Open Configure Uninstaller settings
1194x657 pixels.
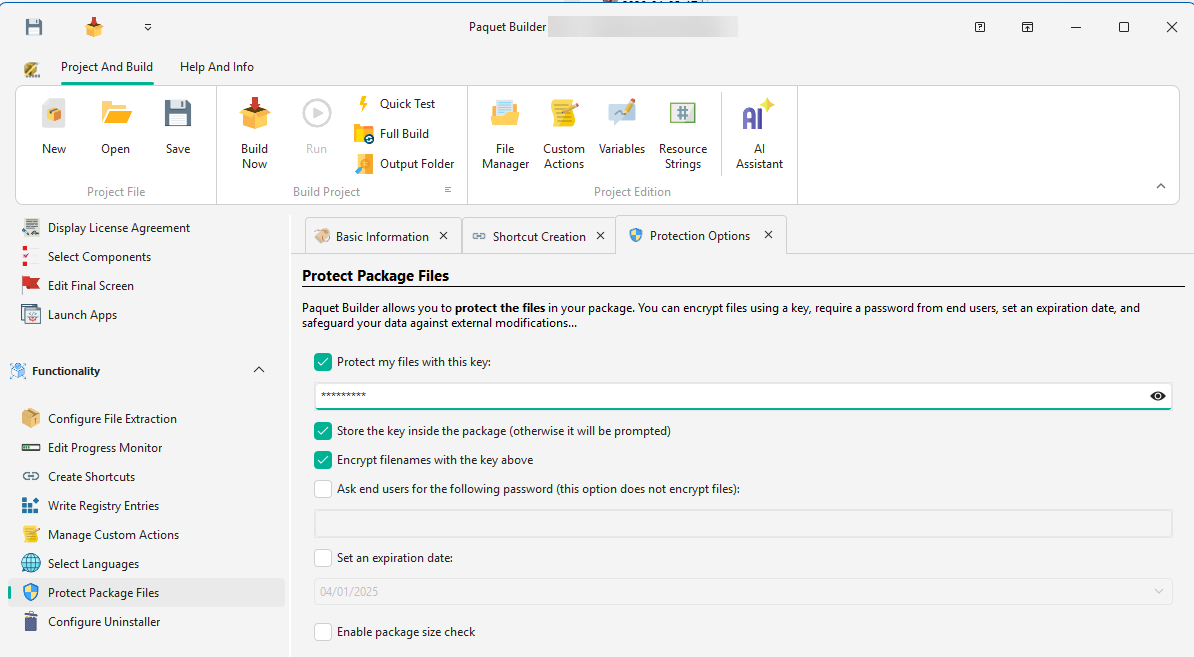point(103,621)
